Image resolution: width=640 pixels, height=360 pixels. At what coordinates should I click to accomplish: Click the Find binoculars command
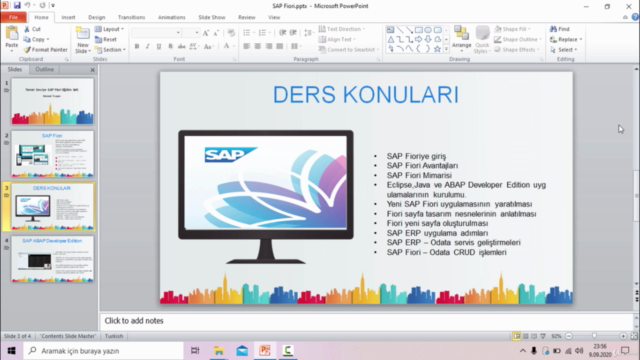560,29
